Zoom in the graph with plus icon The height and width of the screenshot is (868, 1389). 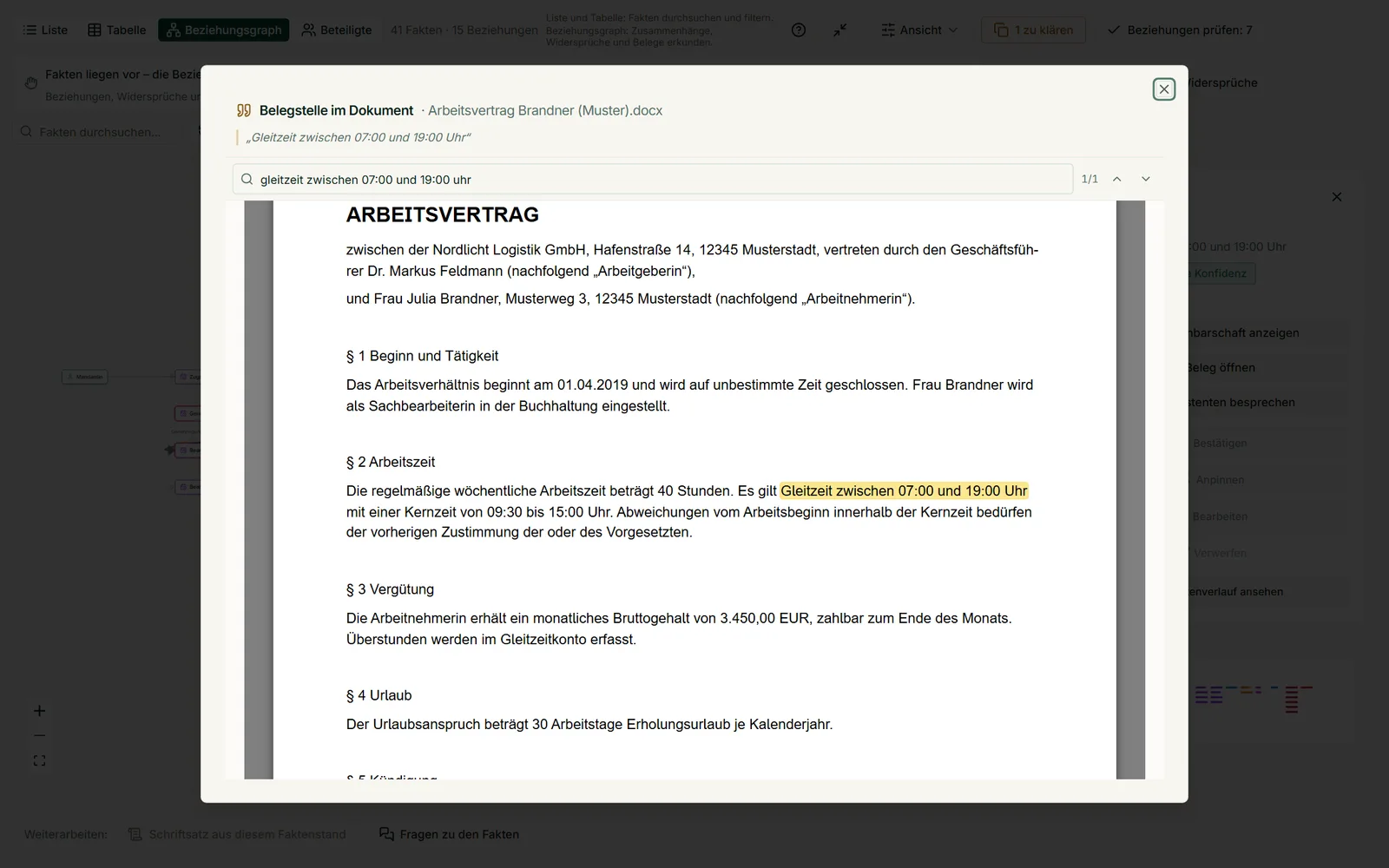tap(39, 711)
